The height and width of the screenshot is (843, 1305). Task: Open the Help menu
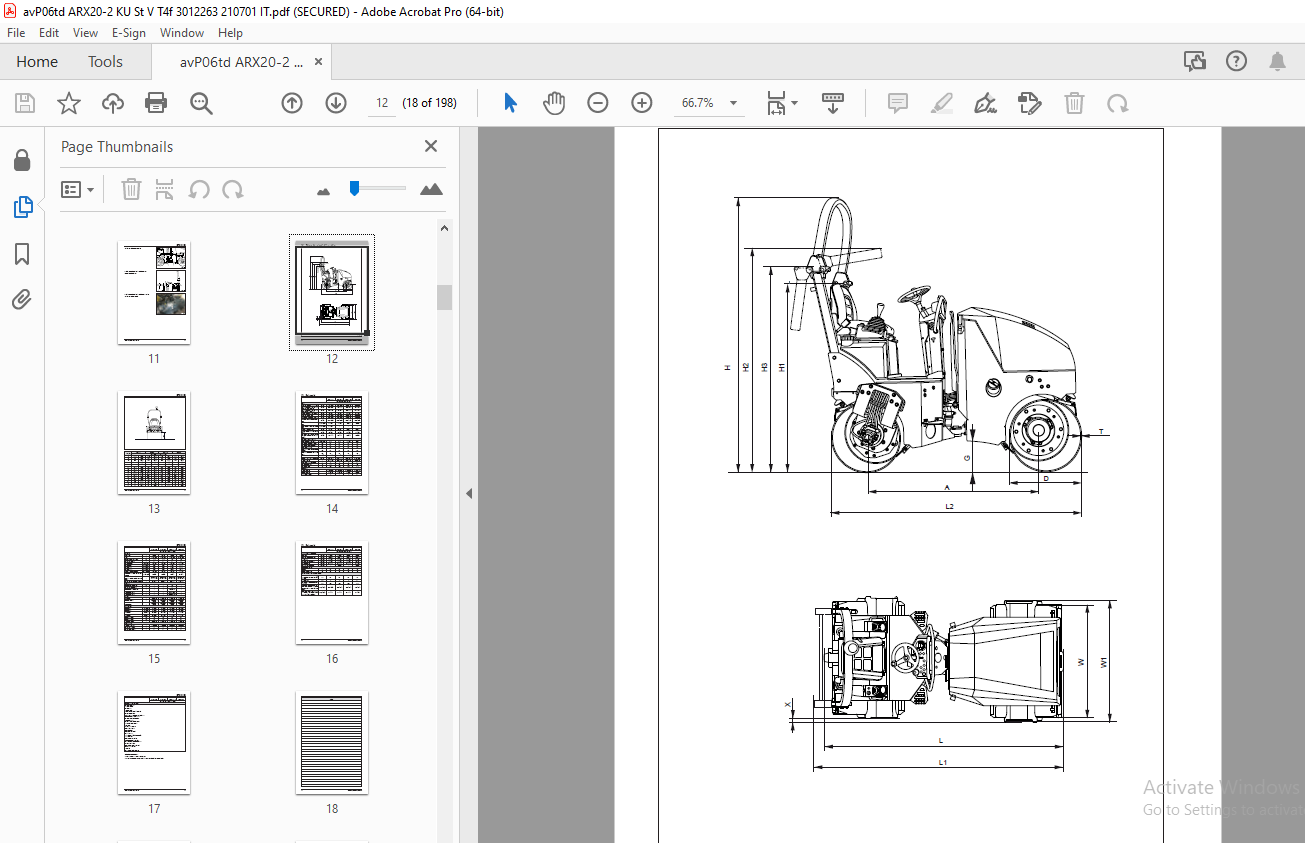click(x=230, y=33)
